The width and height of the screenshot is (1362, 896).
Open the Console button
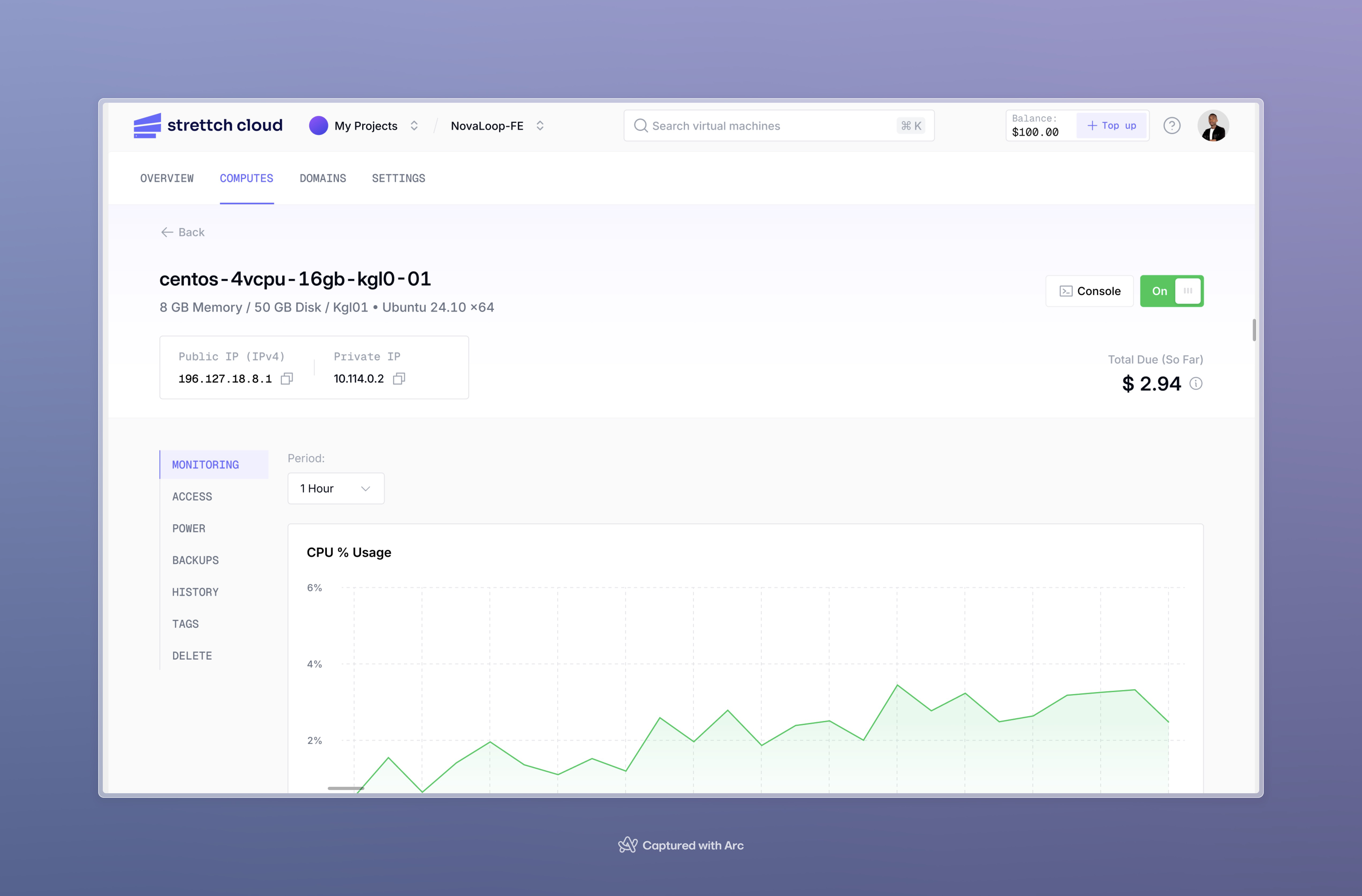pyautogui.click(x=1089, y=291)
